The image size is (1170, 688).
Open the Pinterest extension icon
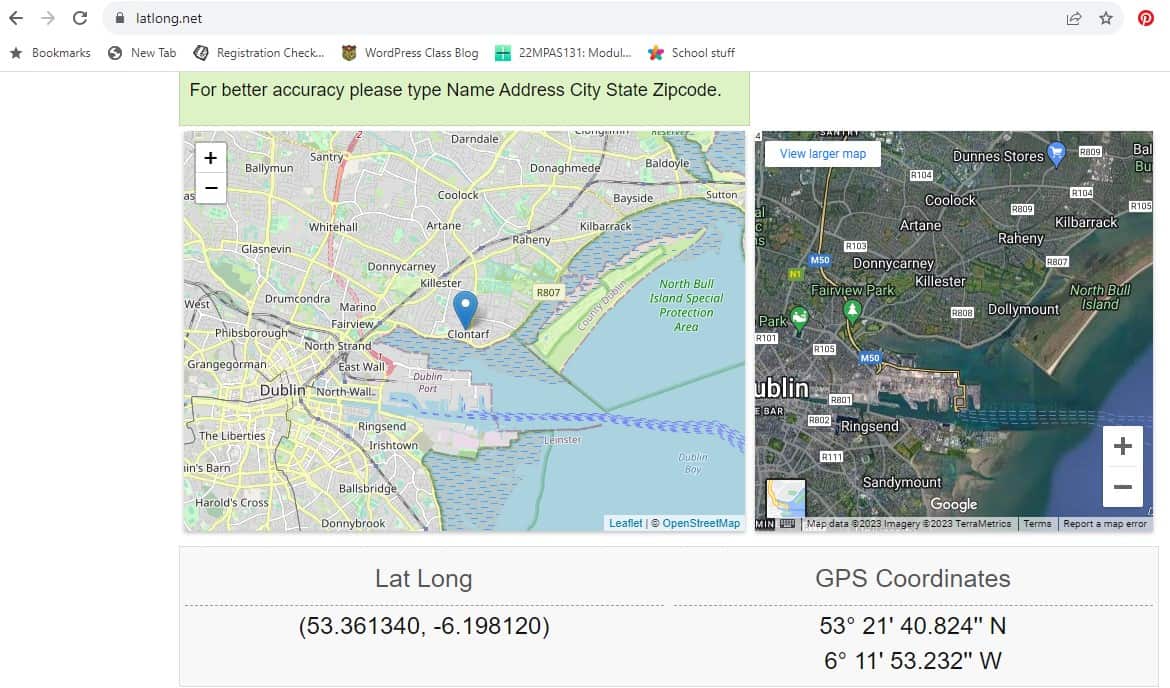(1145, 19)
